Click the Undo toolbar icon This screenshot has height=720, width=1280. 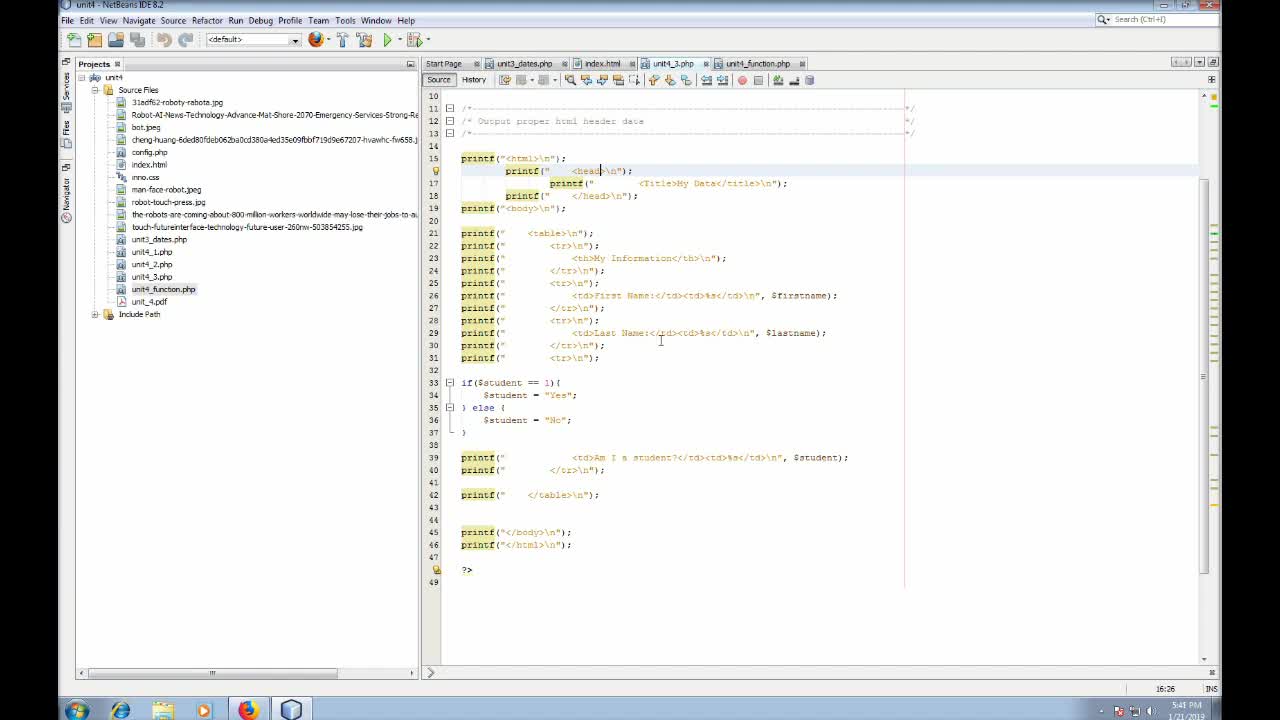[164, 40]
